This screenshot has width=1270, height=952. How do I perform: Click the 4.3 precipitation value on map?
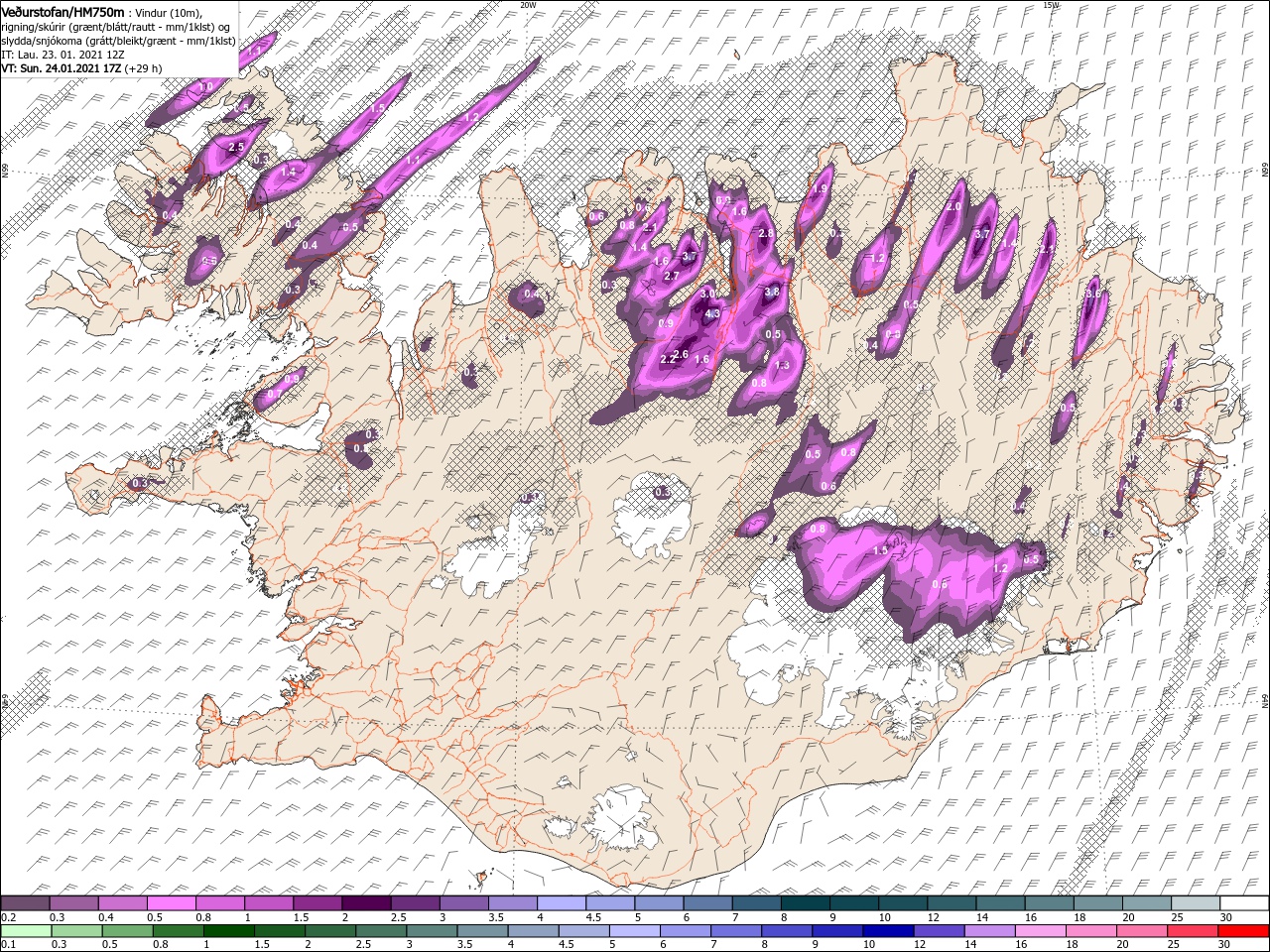712,314
